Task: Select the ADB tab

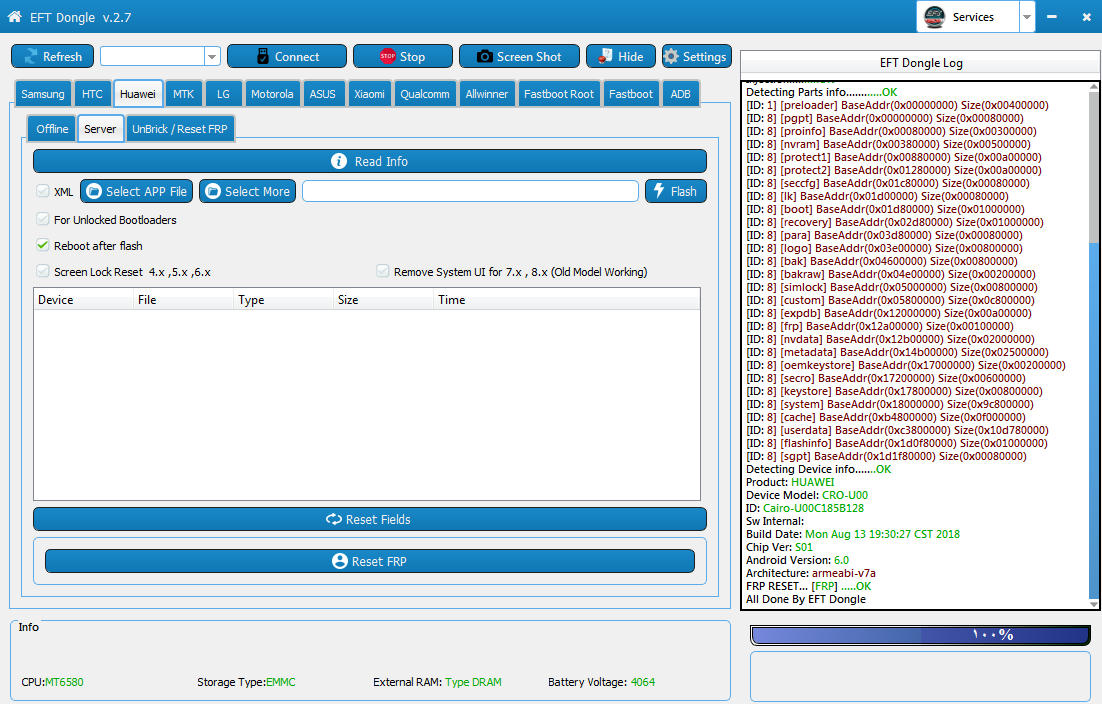Action: click(x=680, y=94)
